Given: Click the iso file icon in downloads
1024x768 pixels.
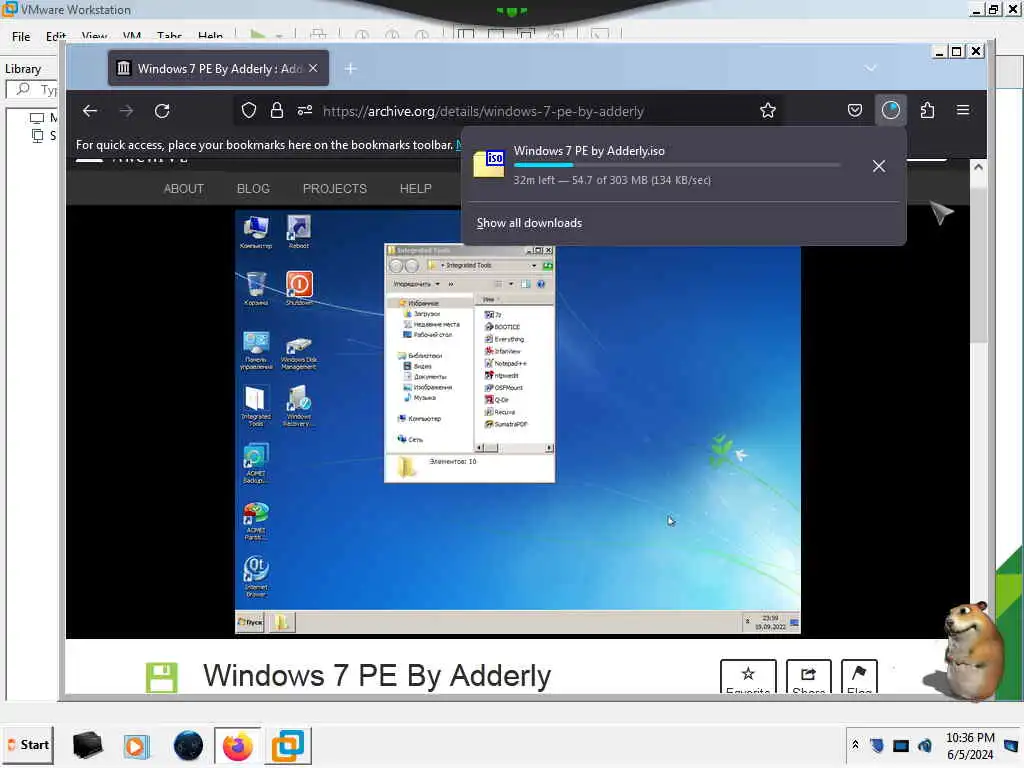Looking at the screenshot, I should (489, 164).
